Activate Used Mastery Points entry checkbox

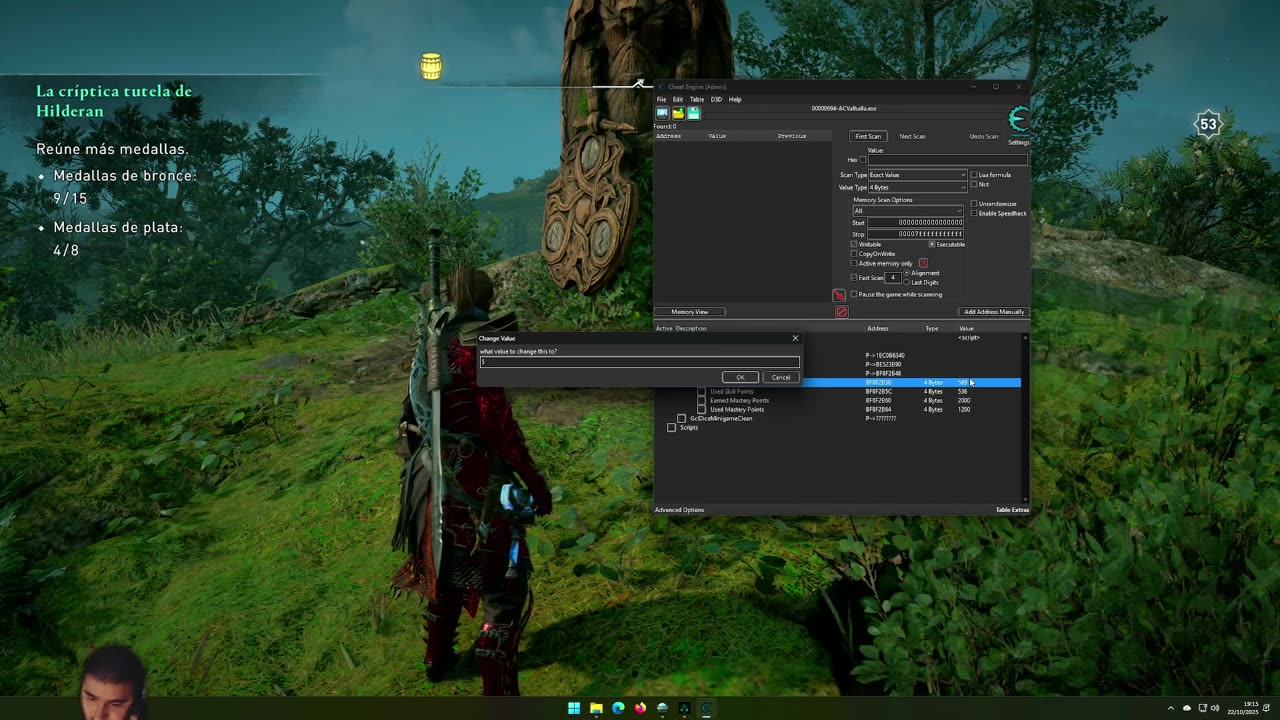702,410
